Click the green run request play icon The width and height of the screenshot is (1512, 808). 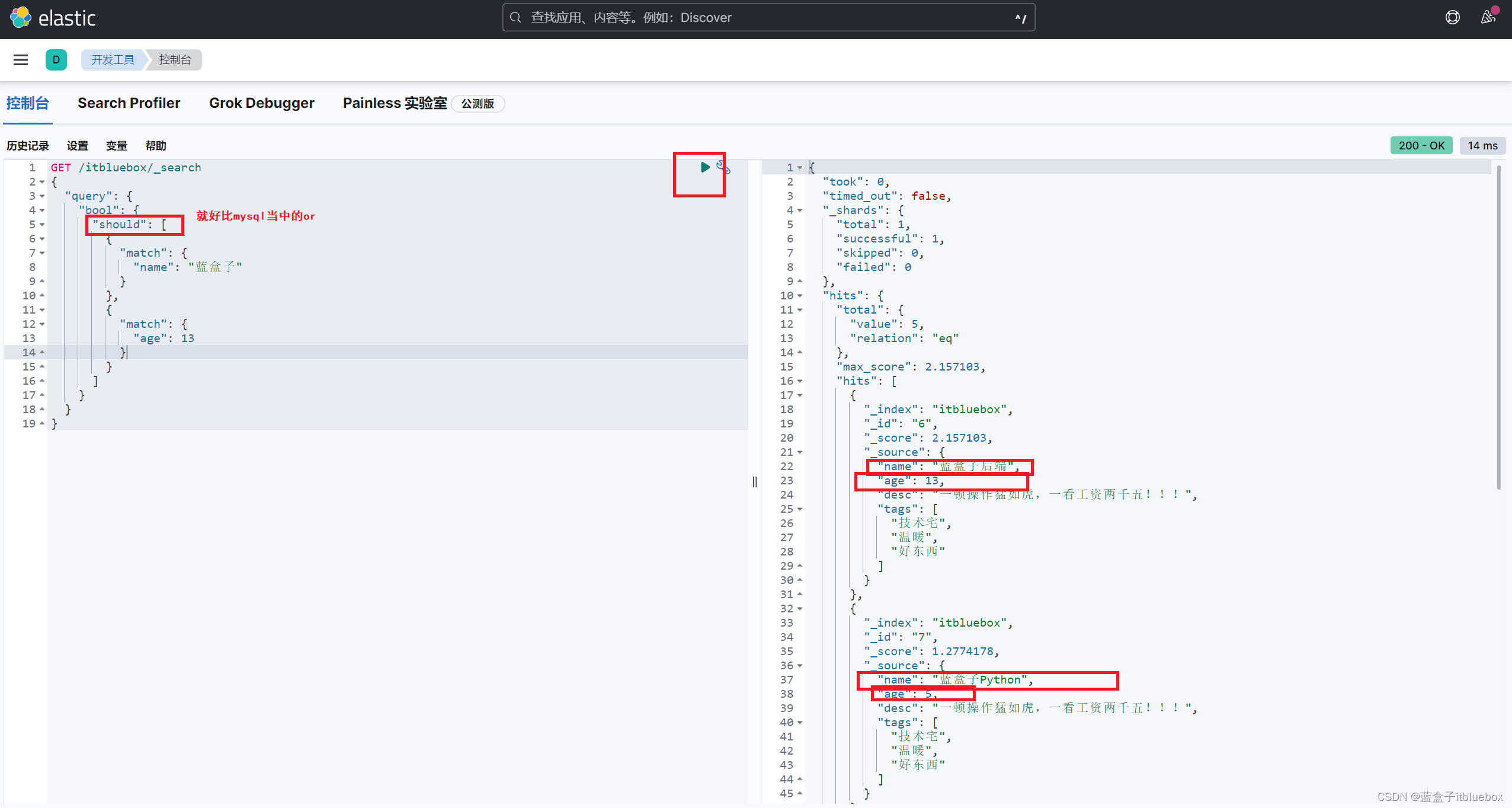[x=704, y=167]
